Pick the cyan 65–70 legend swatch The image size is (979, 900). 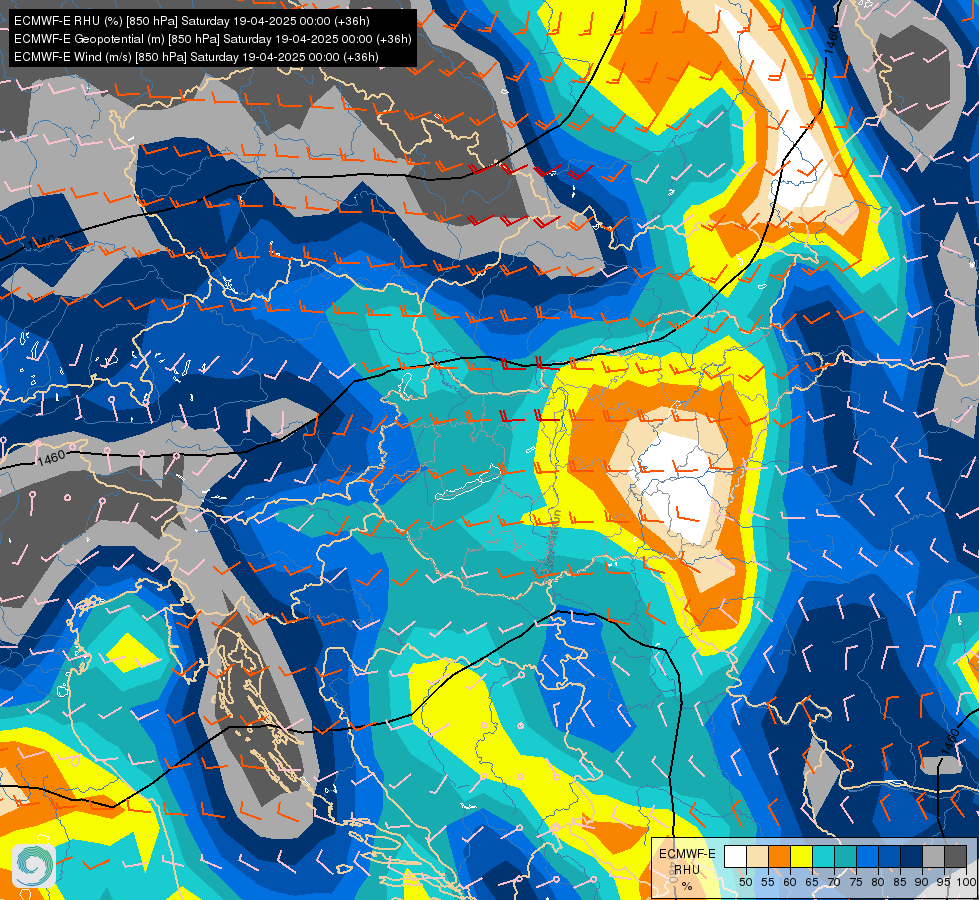824,856
